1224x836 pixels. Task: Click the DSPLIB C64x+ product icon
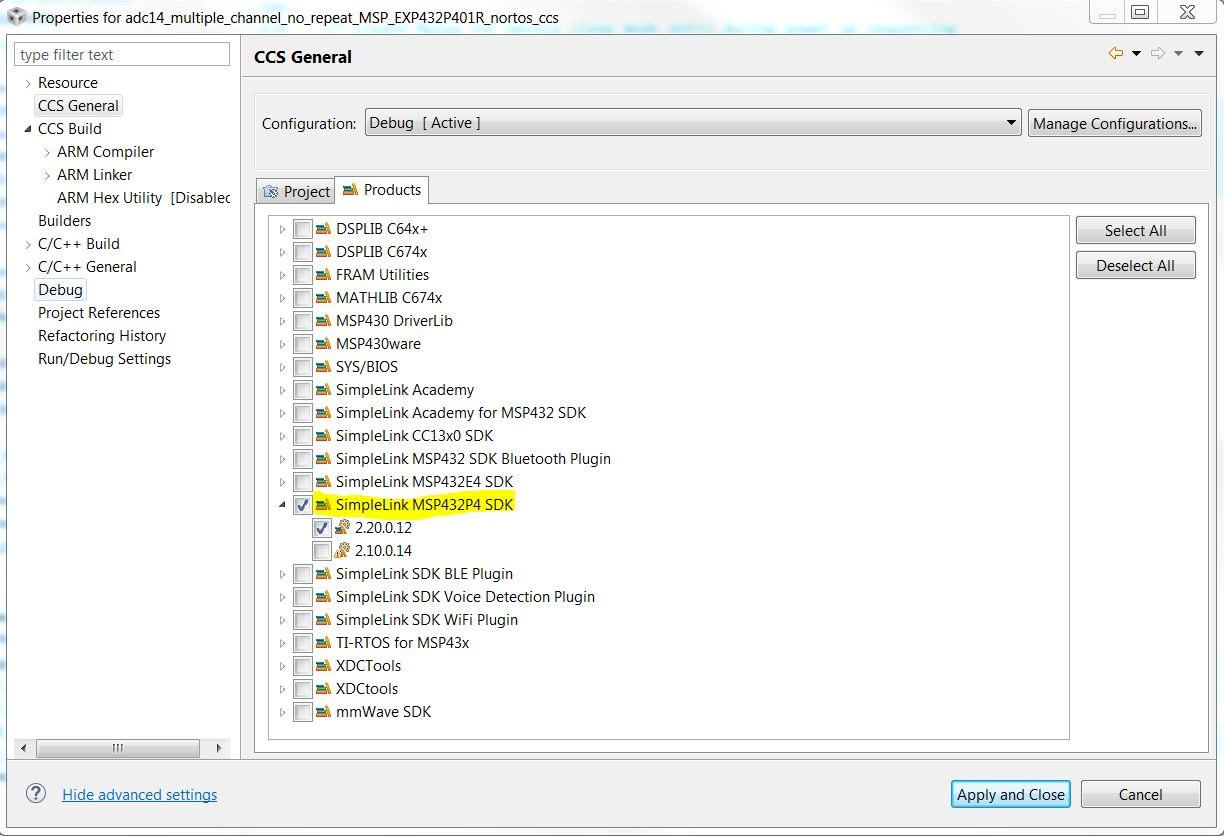click(323, 229)
